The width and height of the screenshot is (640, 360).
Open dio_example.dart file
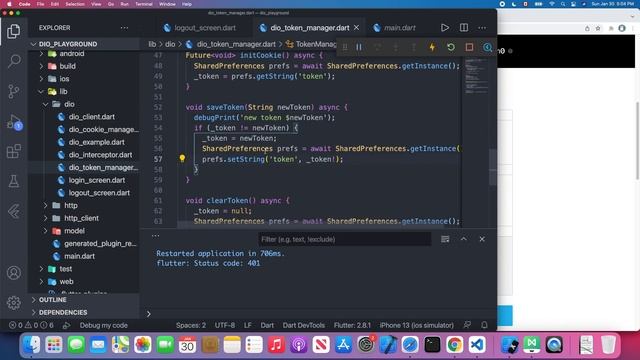pos(96,142)
